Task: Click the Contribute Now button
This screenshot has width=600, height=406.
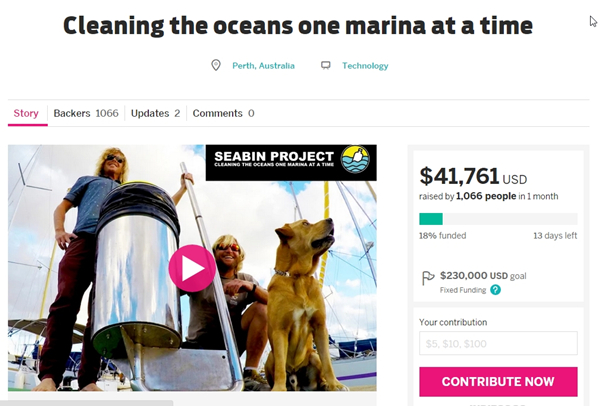Action: pos(498,382)
